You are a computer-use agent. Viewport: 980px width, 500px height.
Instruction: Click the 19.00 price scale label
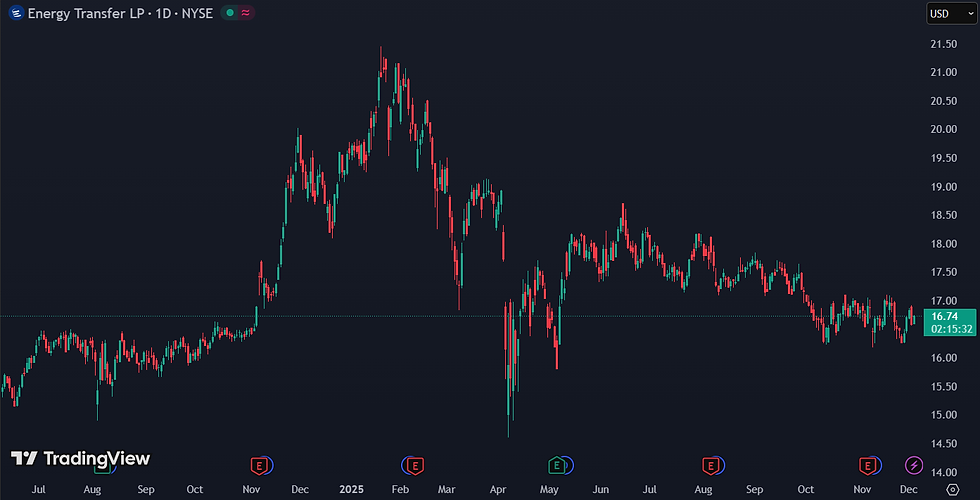tap(943, 187)
